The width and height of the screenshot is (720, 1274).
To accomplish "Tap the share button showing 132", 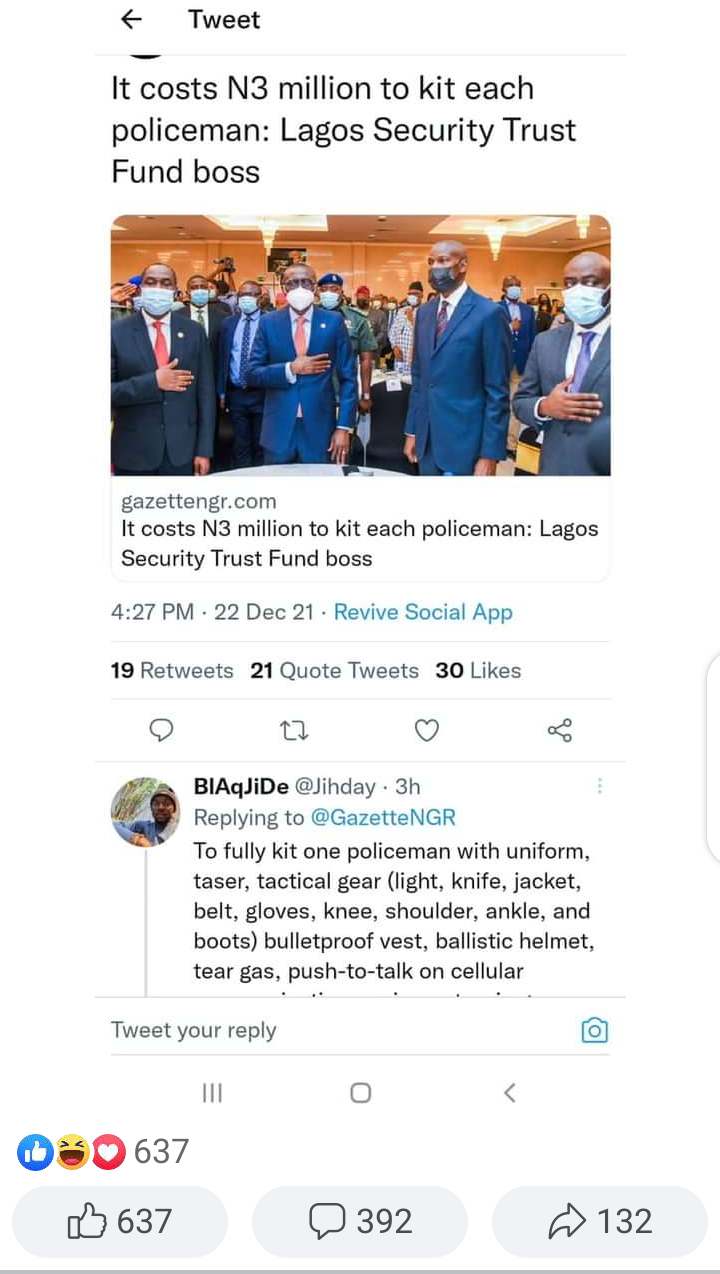I will [x=600, y=1221].
